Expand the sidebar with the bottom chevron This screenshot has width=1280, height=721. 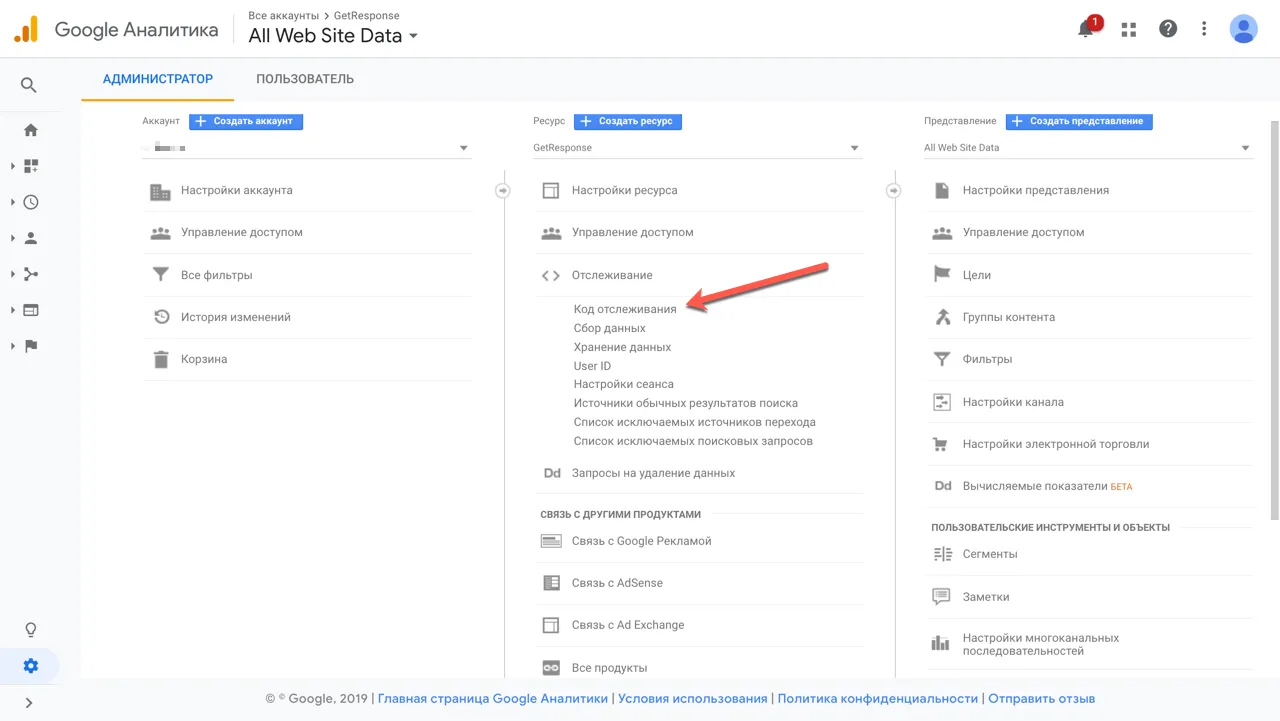(29, 703)
